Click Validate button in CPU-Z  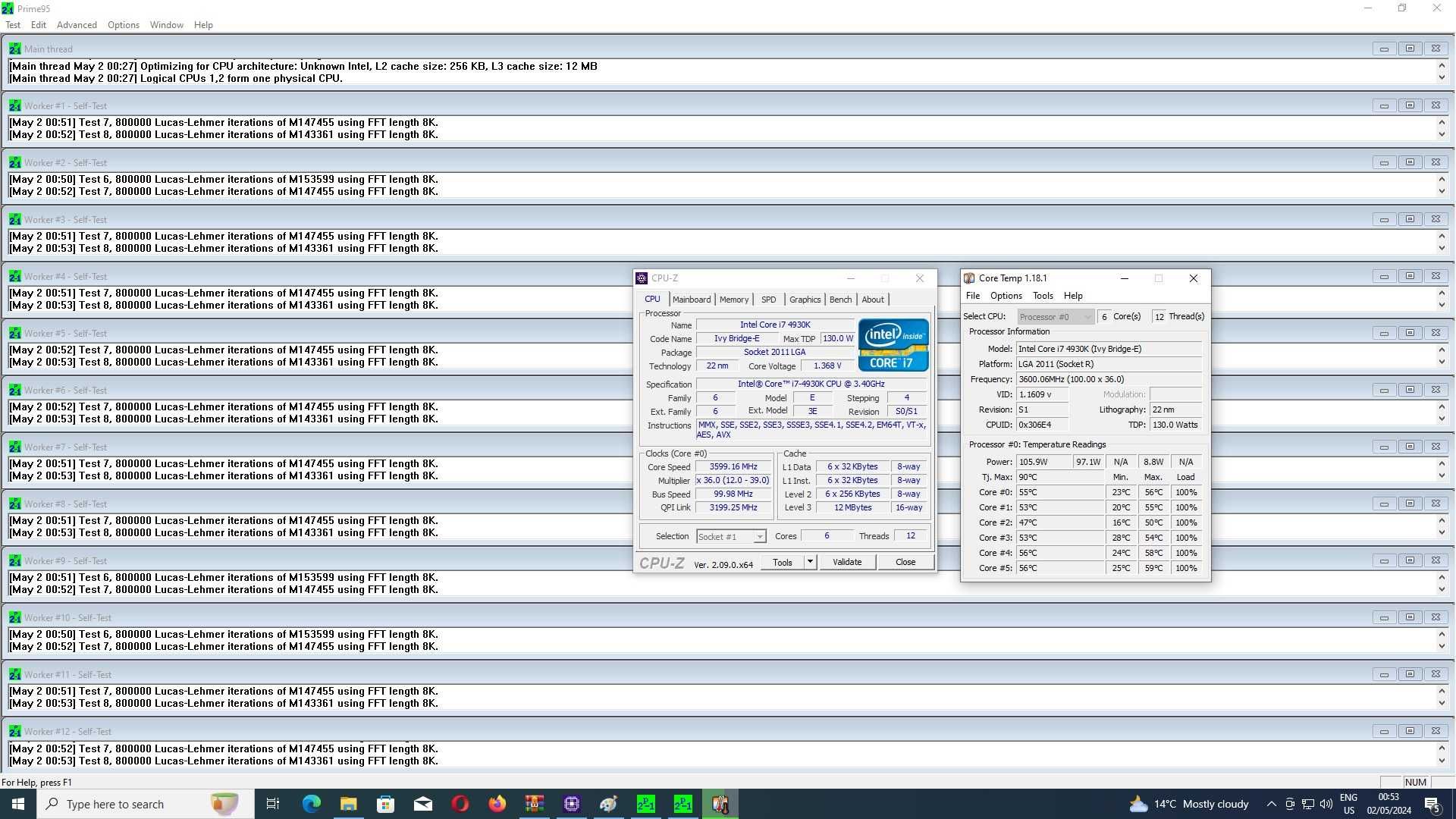pos(847,561)
